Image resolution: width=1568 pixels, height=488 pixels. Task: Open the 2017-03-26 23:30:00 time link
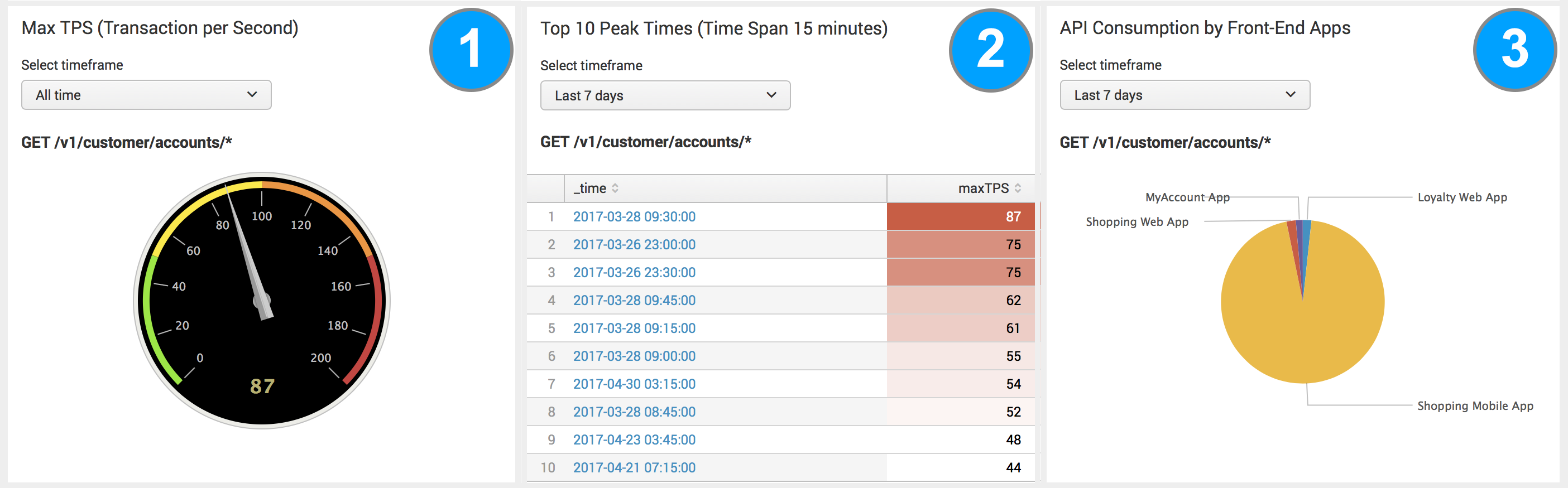point(634,273)
